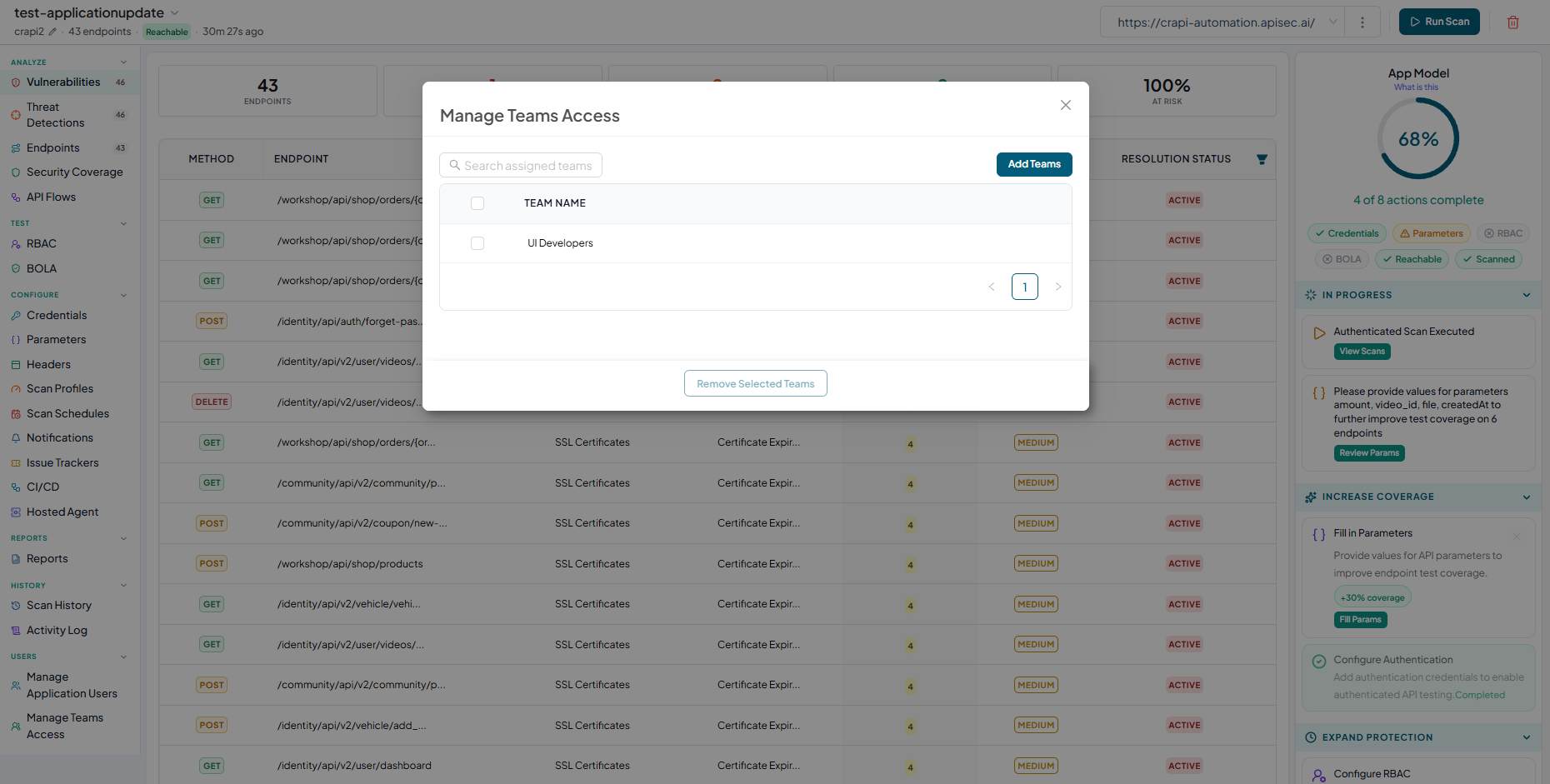Click the search magnifier icon in teams field
Image resolution: width=1550 pixels, height=784 pixels.
point(455,165)
